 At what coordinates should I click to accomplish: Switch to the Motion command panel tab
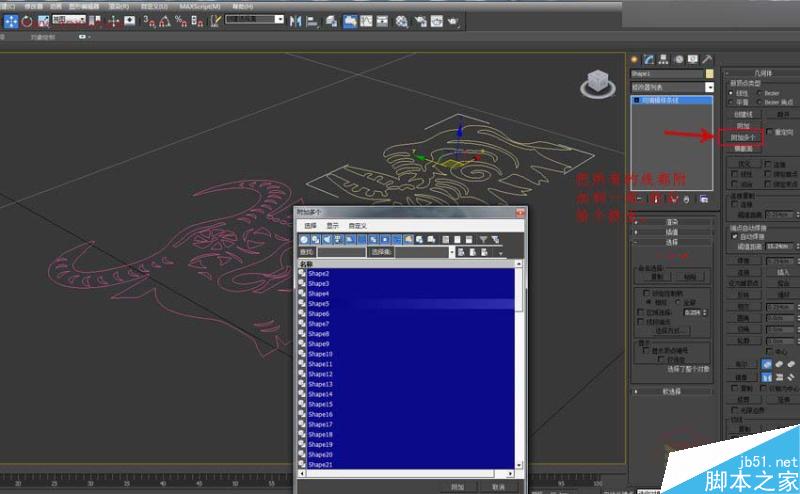[679, 60]
